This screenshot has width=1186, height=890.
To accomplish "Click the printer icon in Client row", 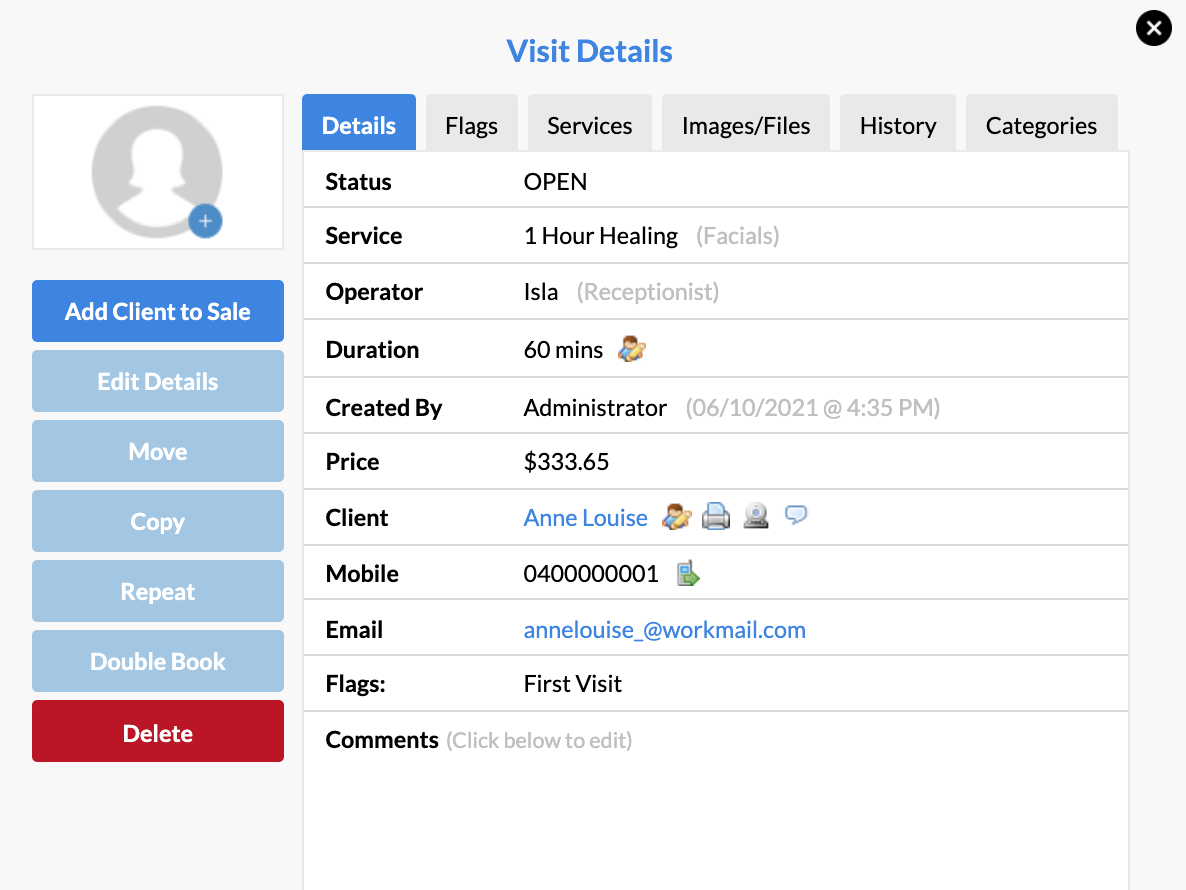I will point(716,516).
